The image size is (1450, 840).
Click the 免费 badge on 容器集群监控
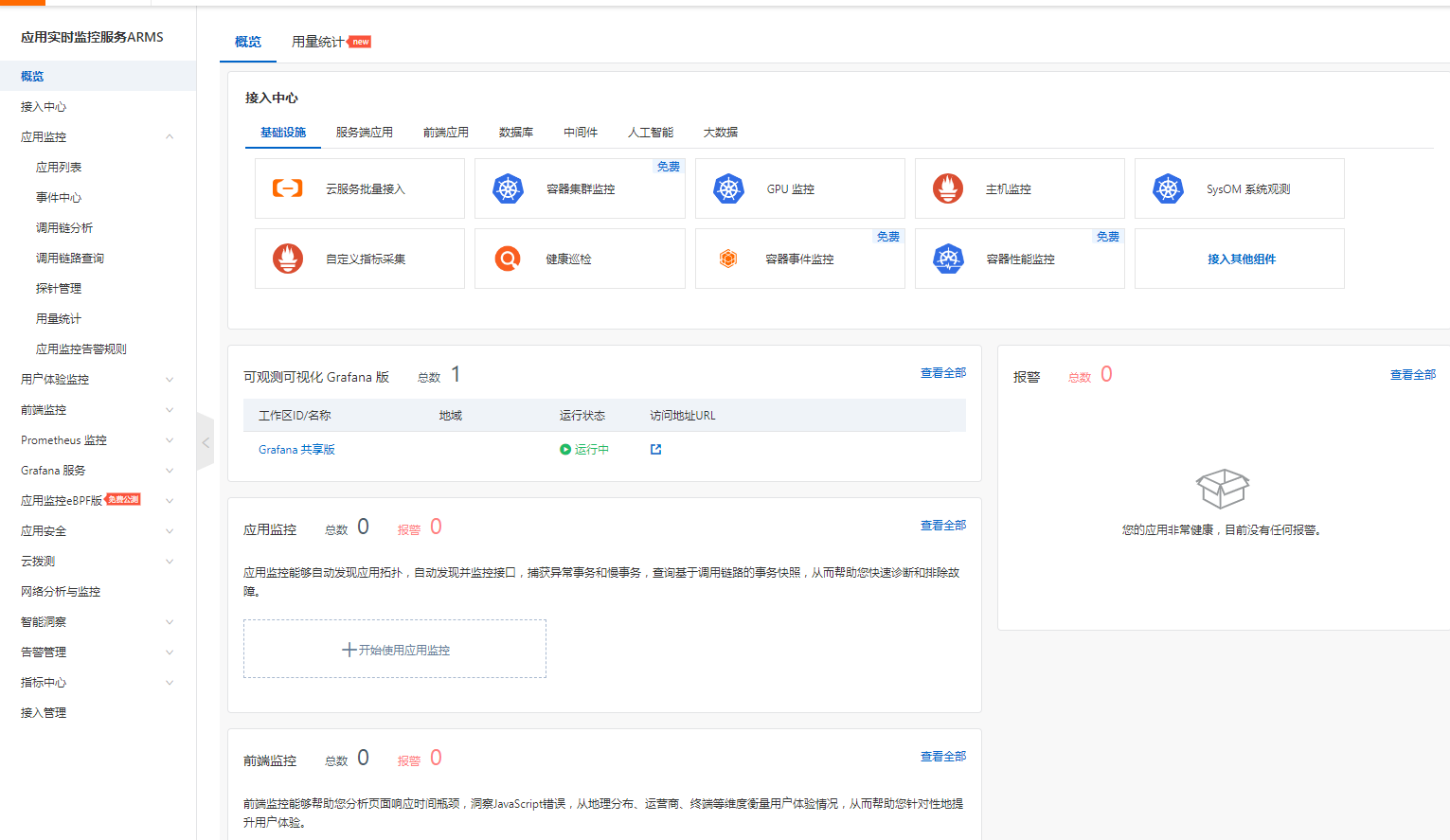click(669, 166)
